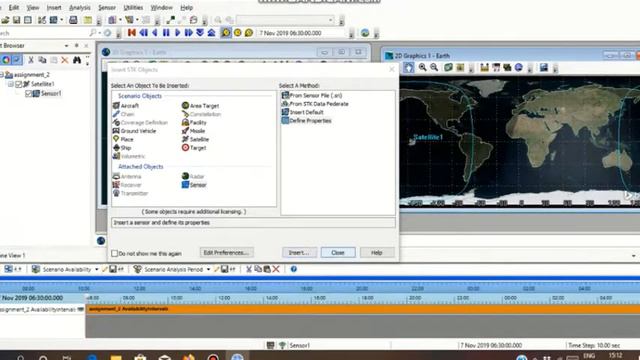
Task: Open the empty combo box in the top toolbar
Action: (x=285, y=20)
